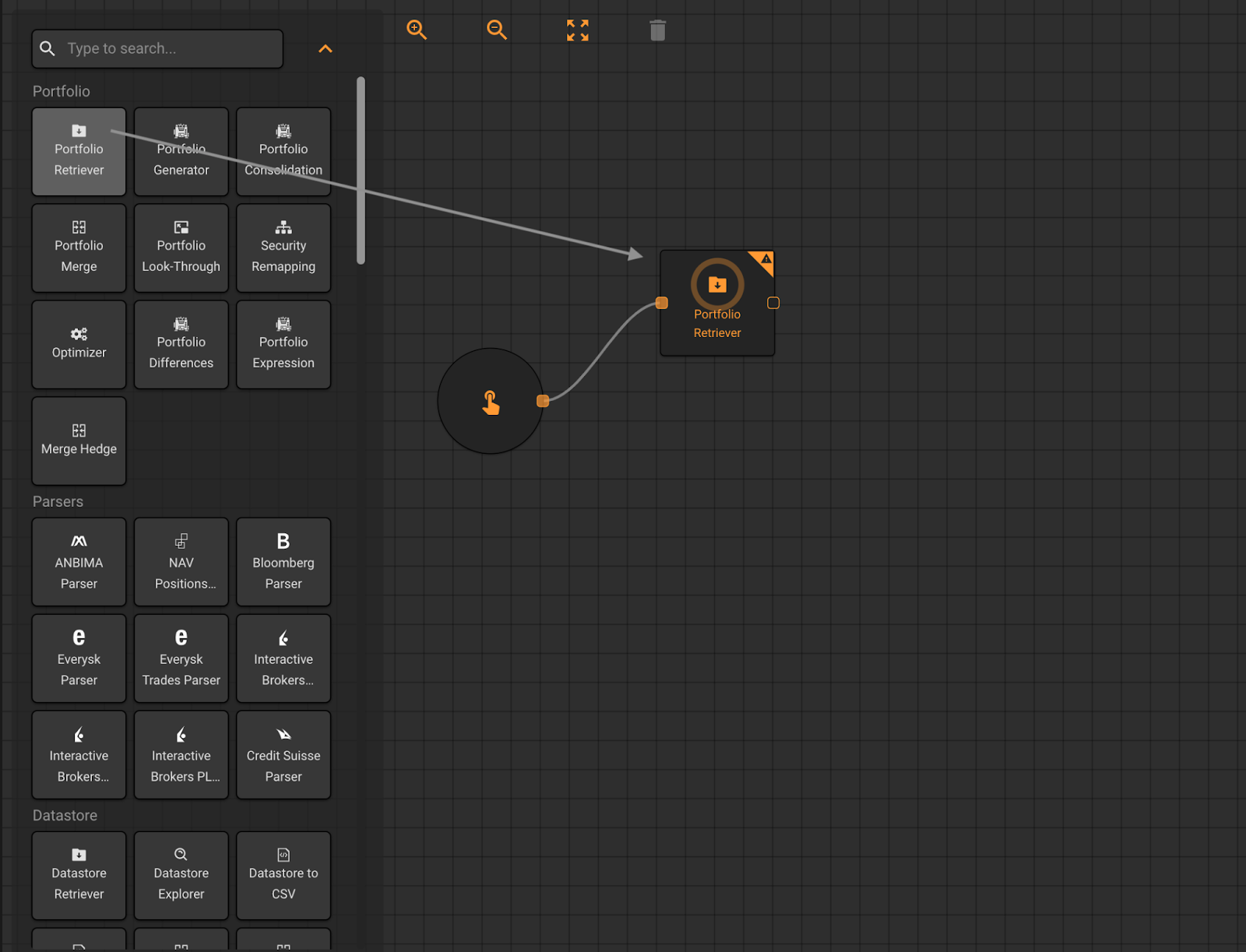Click the empty output port of Portfolio Retriever node
The height and width of the screenshot is (952, 1246).
[x=773, y=303]
